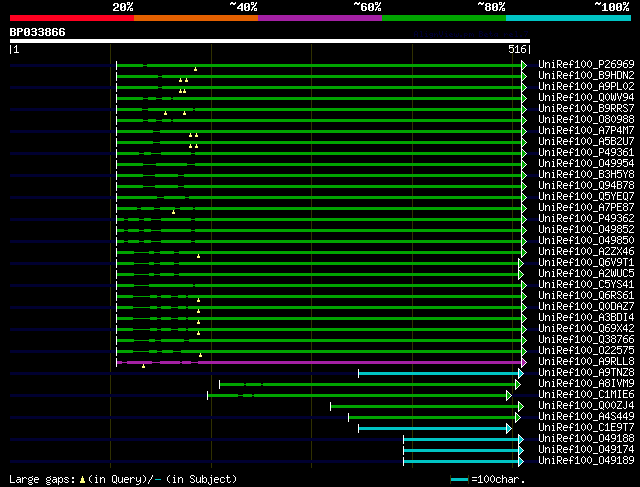Click the purple arrowhead on the UniRef100_A9RLL8 row
The image size is (640, 487).
[x=523, y=362]
